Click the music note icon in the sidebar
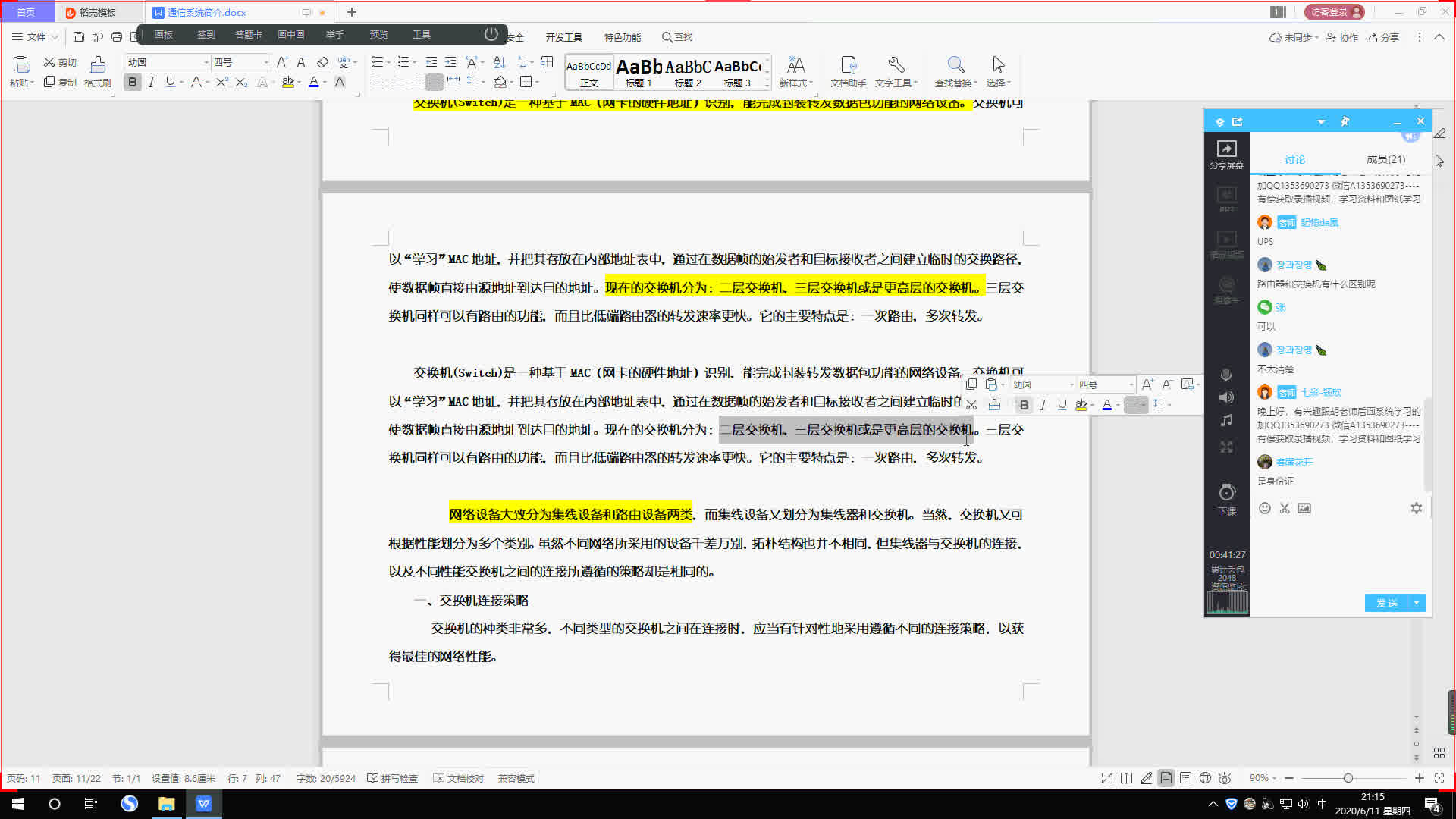Viewport: 1456px width, 819px height. tap(1226, 421)
